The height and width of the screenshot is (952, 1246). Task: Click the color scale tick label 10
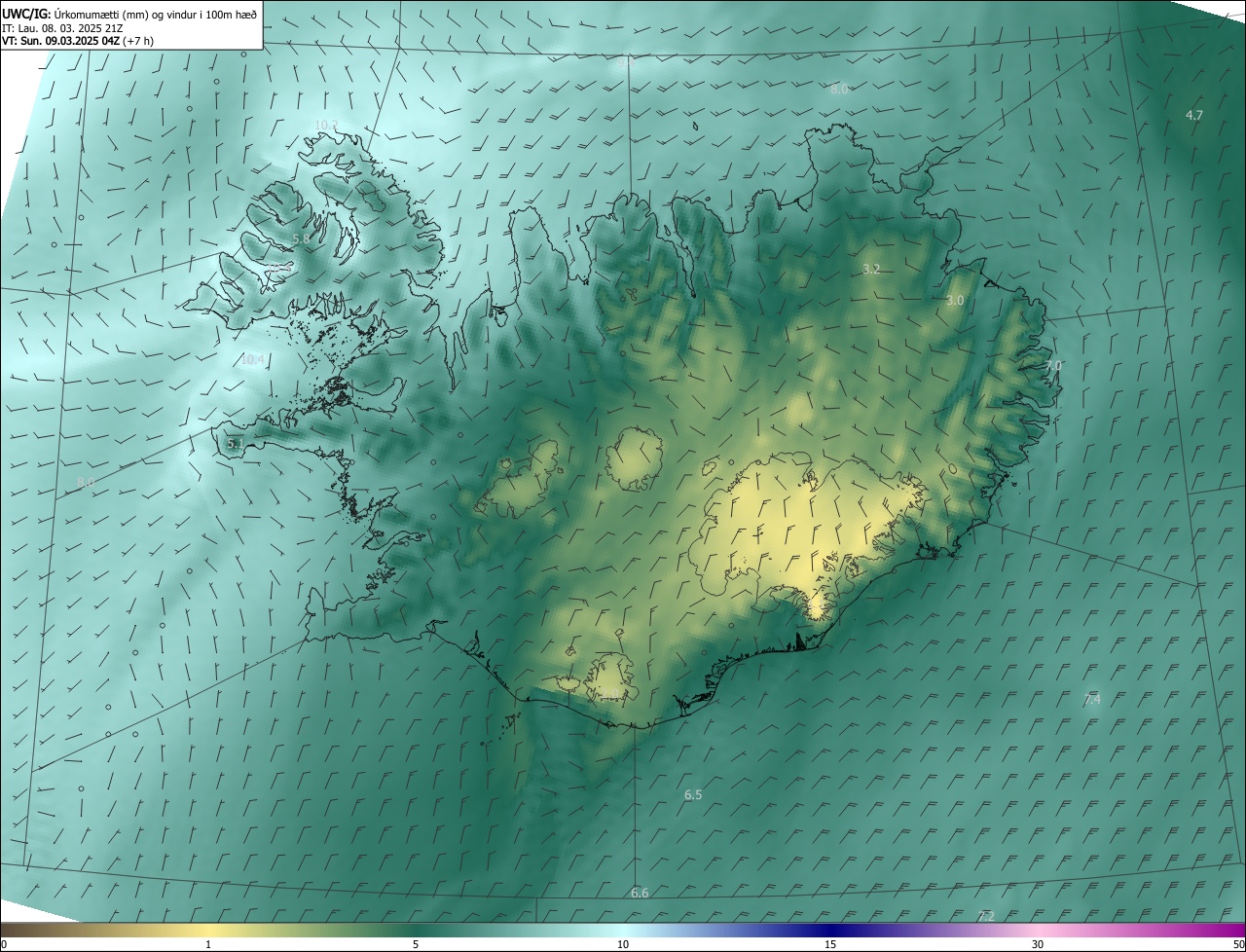pos(623,944)
